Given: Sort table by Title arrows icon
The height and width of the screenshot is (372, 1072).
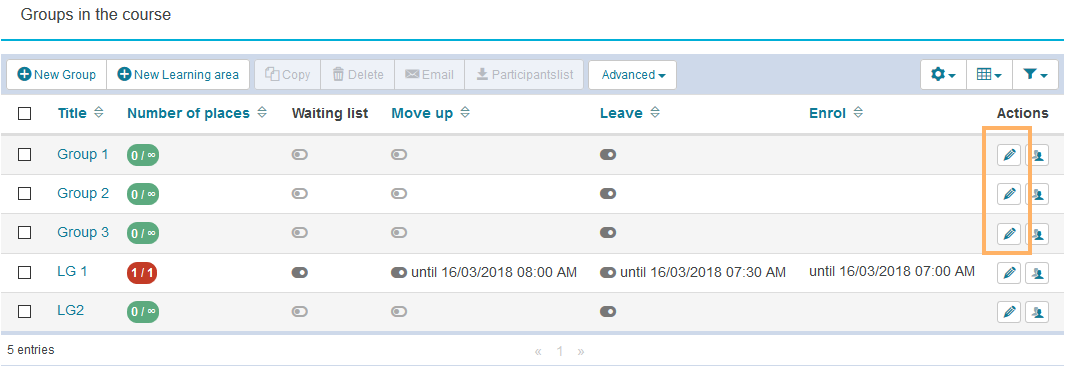Looking at the screenshot, I should tap(98, 113).
